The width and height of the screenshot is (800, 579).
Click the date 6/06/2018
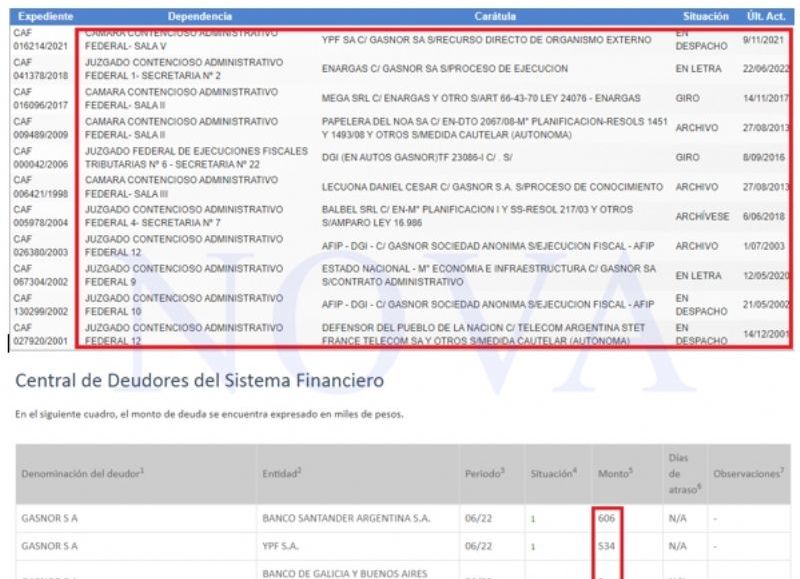764,217
